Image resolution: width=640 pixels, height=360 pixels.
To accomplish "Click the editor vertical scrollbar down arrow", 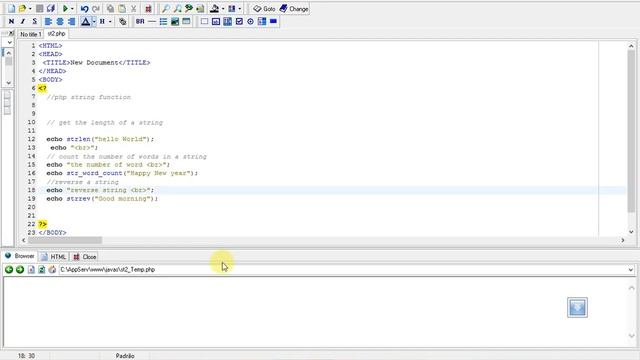I will (x=631, y=232).
